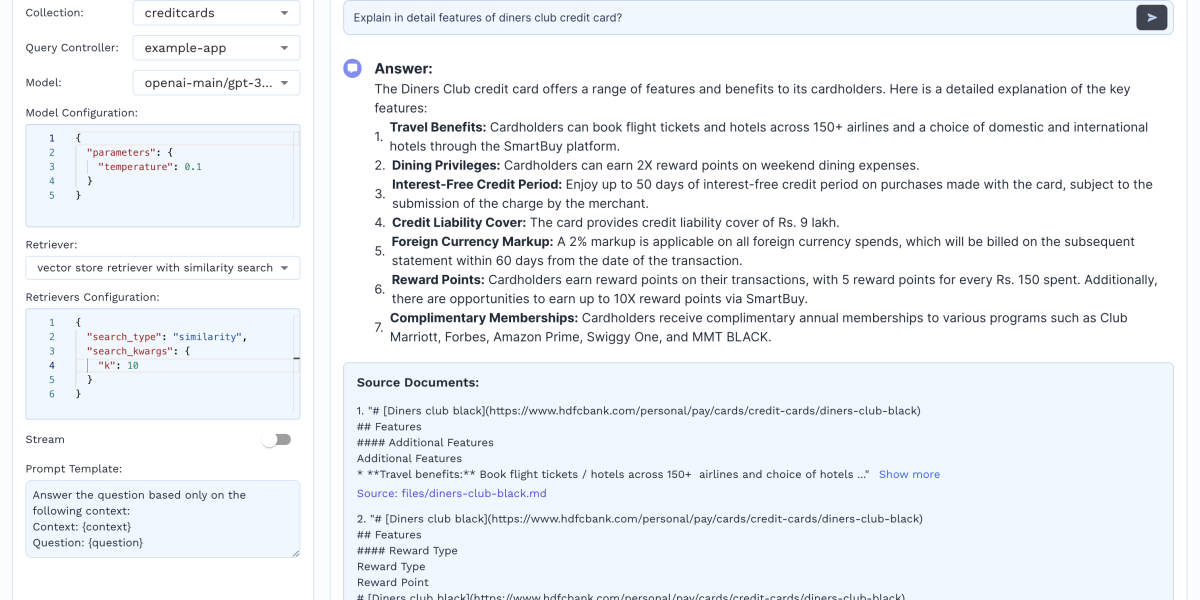Expand the Model selection dropdown

(216, 83)
